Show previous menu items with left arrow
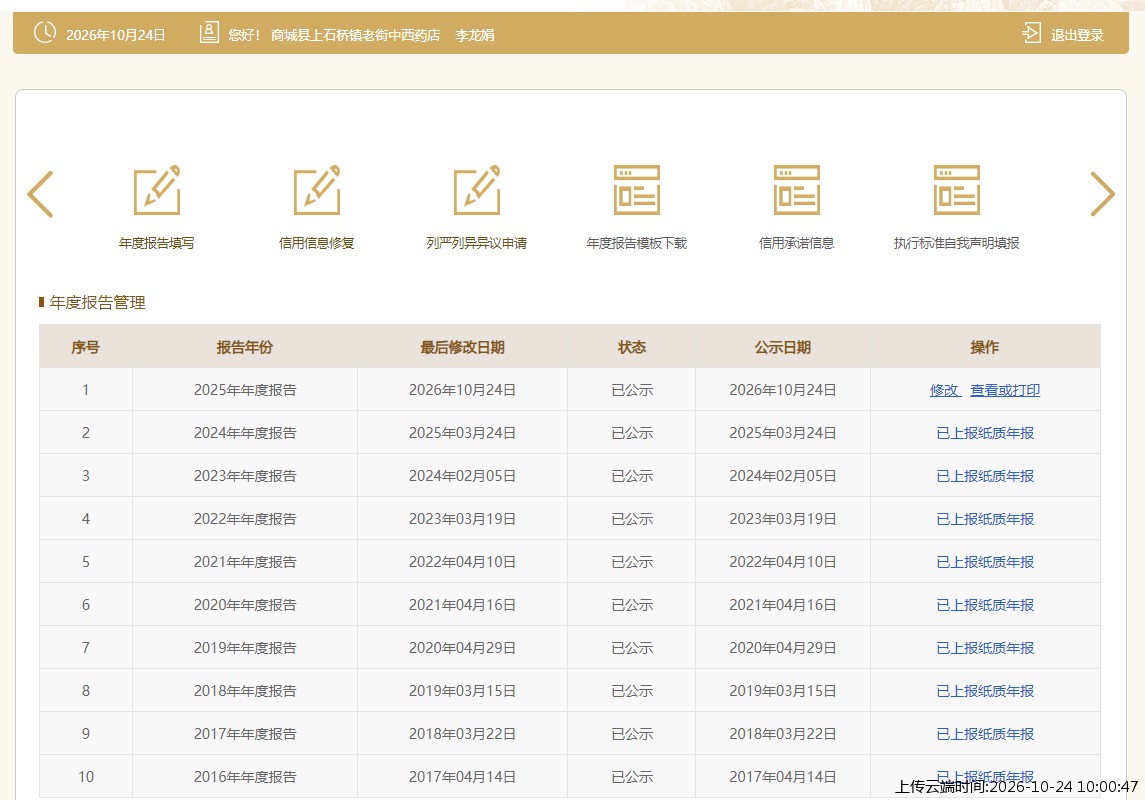 (40, 194)
